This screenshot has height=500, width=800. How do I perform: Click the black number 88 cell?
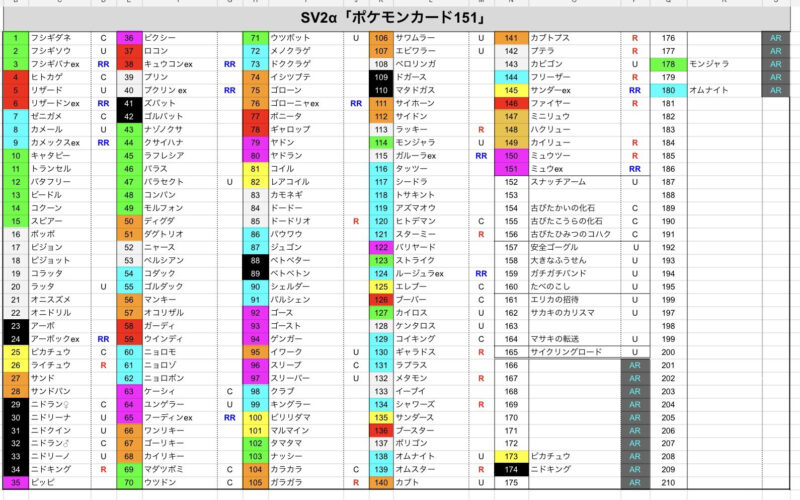(255, 260)
